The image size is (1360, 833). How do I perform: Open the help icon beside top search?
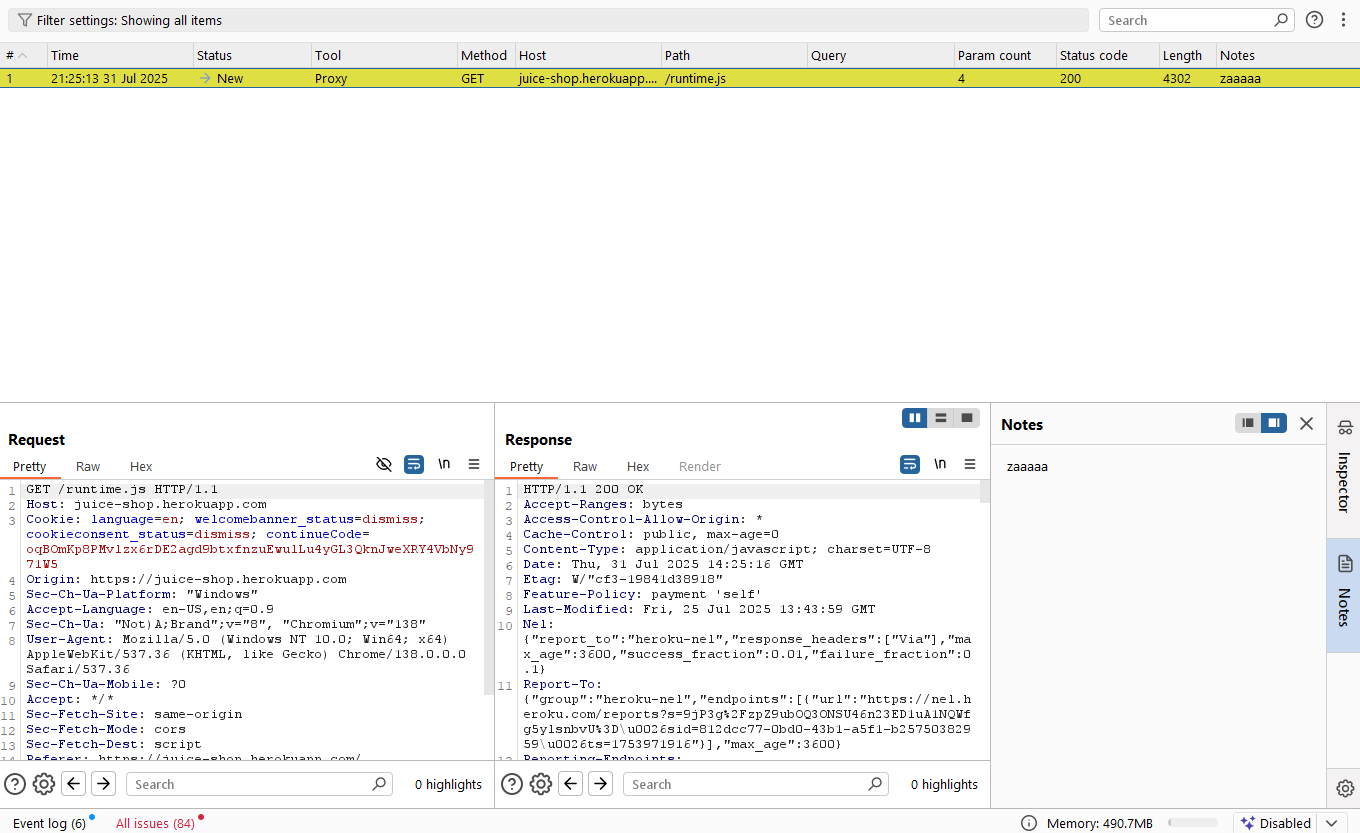point(1314,20)
